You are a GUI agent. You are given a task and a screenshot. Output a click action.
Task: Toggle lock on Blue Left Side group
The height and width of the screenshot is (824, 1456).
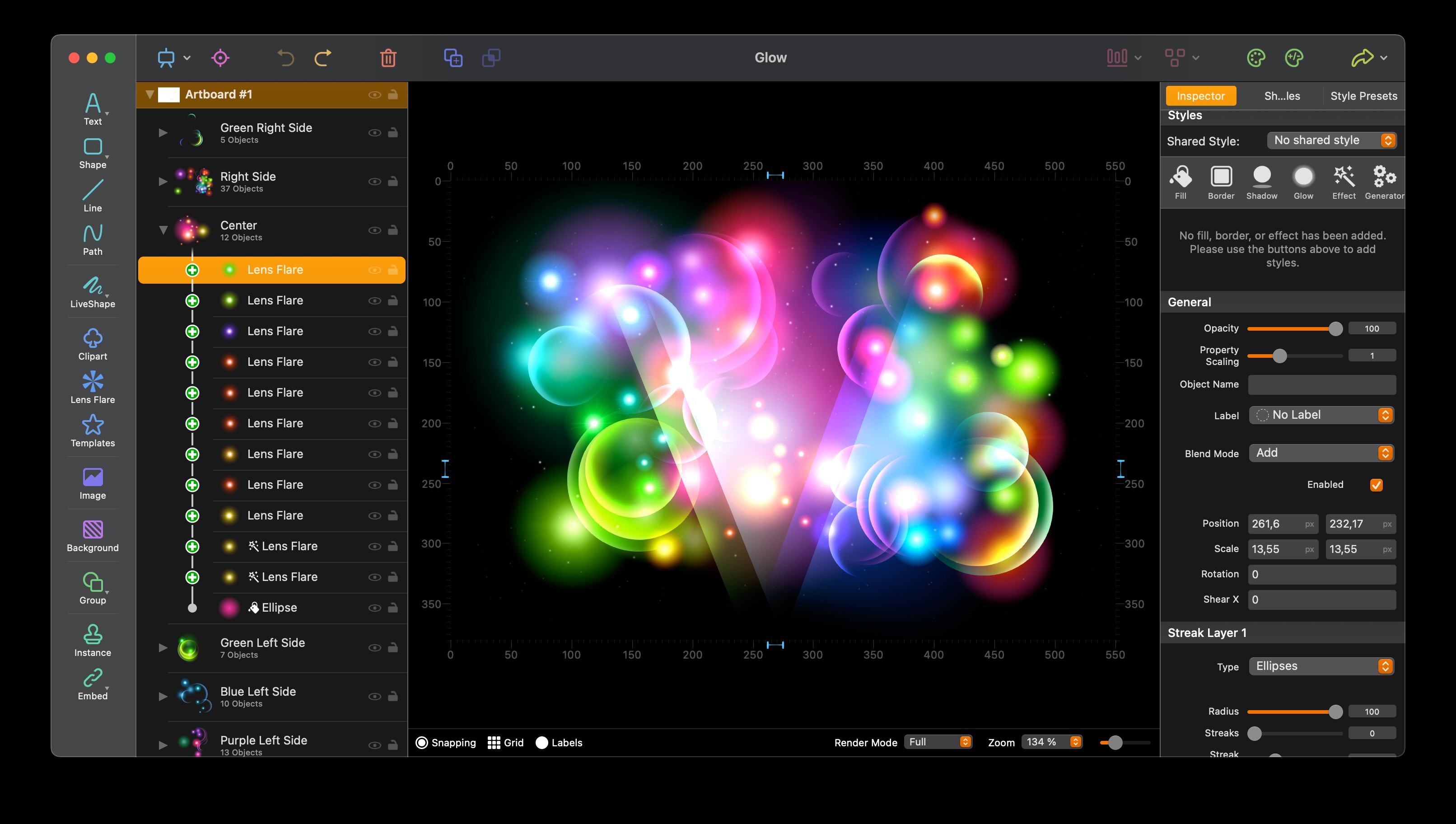(x=392, y=696)
